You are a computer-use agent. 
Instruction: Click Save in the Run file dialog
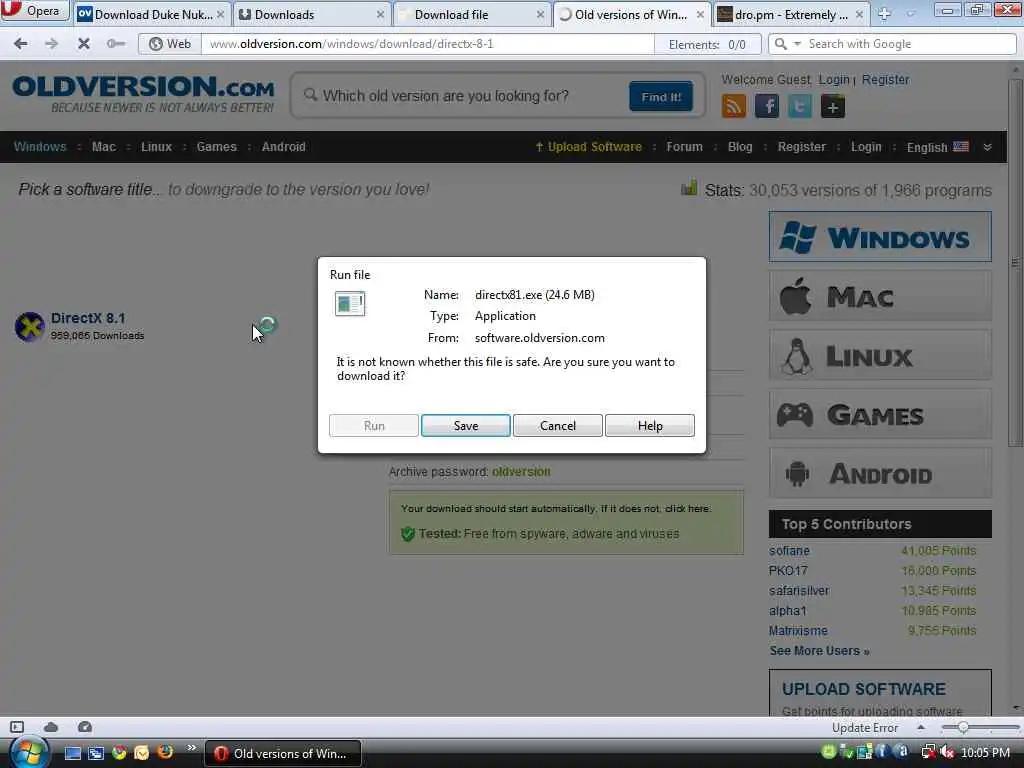click(466, 425)
